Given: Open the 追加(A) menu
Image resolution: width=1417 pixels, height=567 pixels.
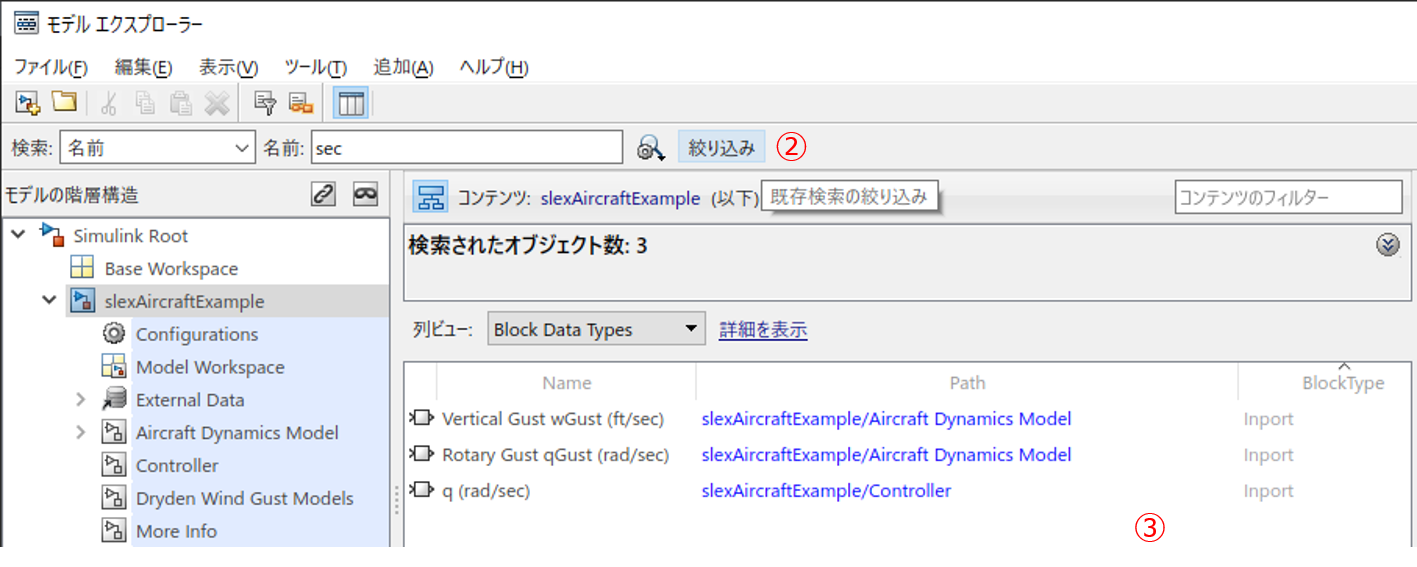Looking at the screenshot, I should pyautogui.click(x=403, y=67).
